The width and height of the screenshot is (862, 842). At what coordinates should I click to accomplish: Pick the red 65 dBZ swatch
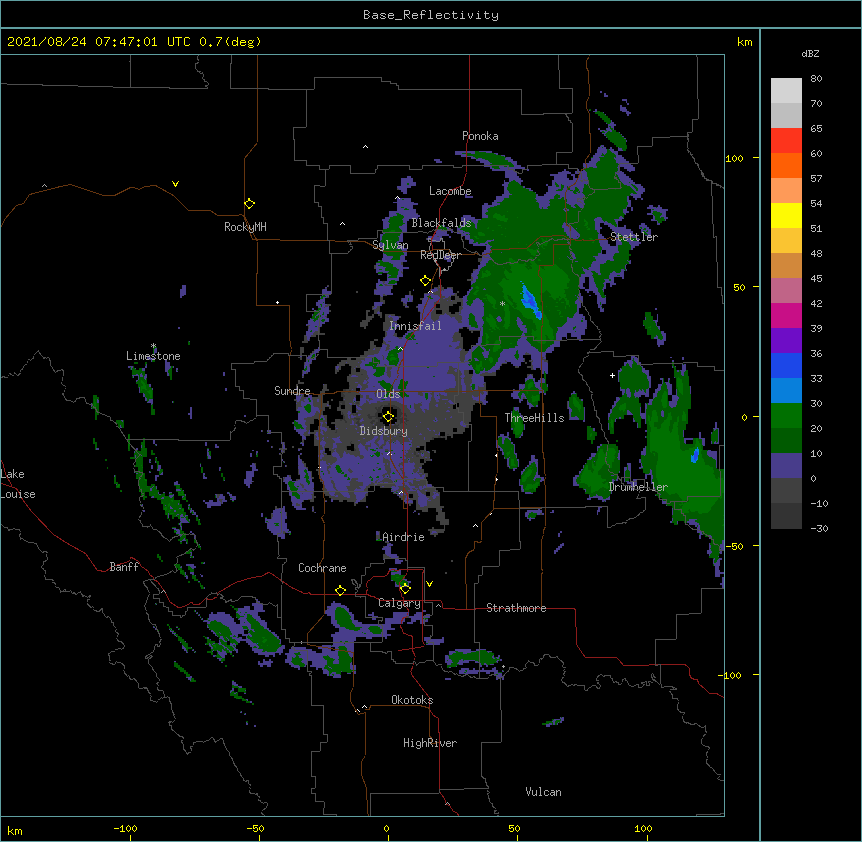[786, 140]
